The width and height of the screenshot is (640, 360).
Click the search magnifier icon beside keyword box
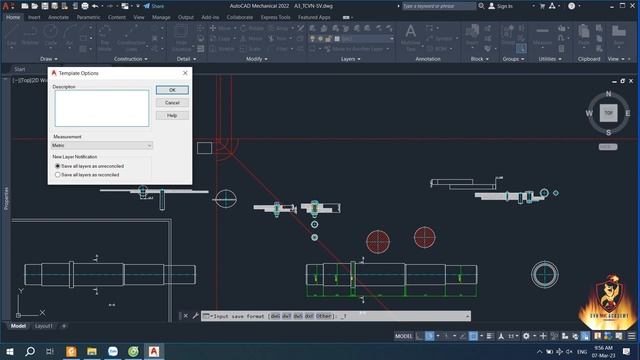[482, 6]
